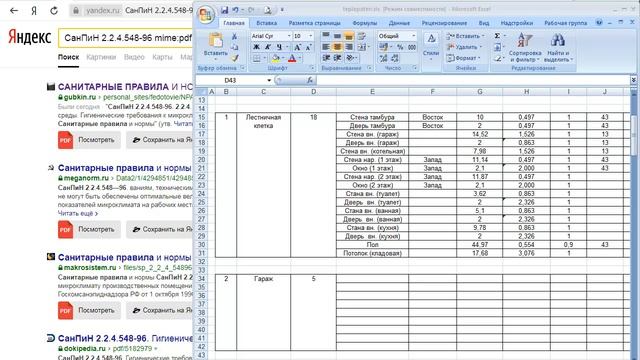Increase font size with large A icon
This screenshot has height=360, width=640.
pyautogui.click(x=298, y=47)
